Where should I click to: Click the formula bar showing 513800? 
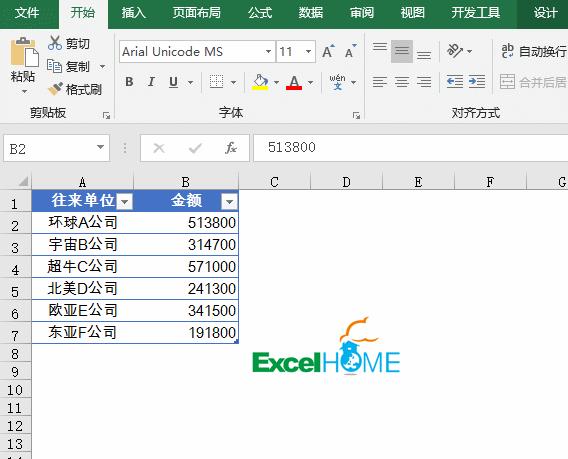(x=410, y=147)
